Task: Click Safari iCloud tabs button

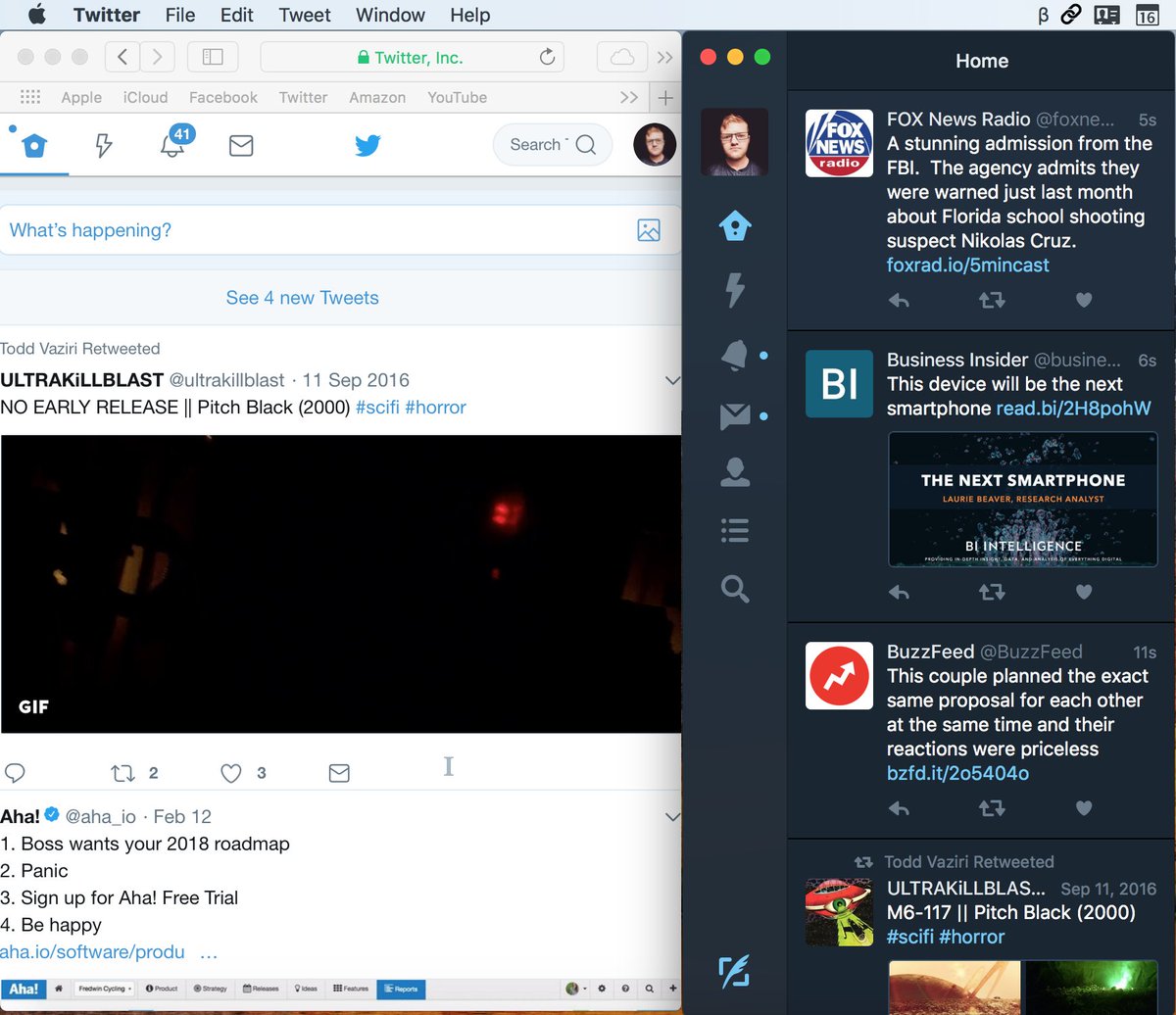Action: 621,57
